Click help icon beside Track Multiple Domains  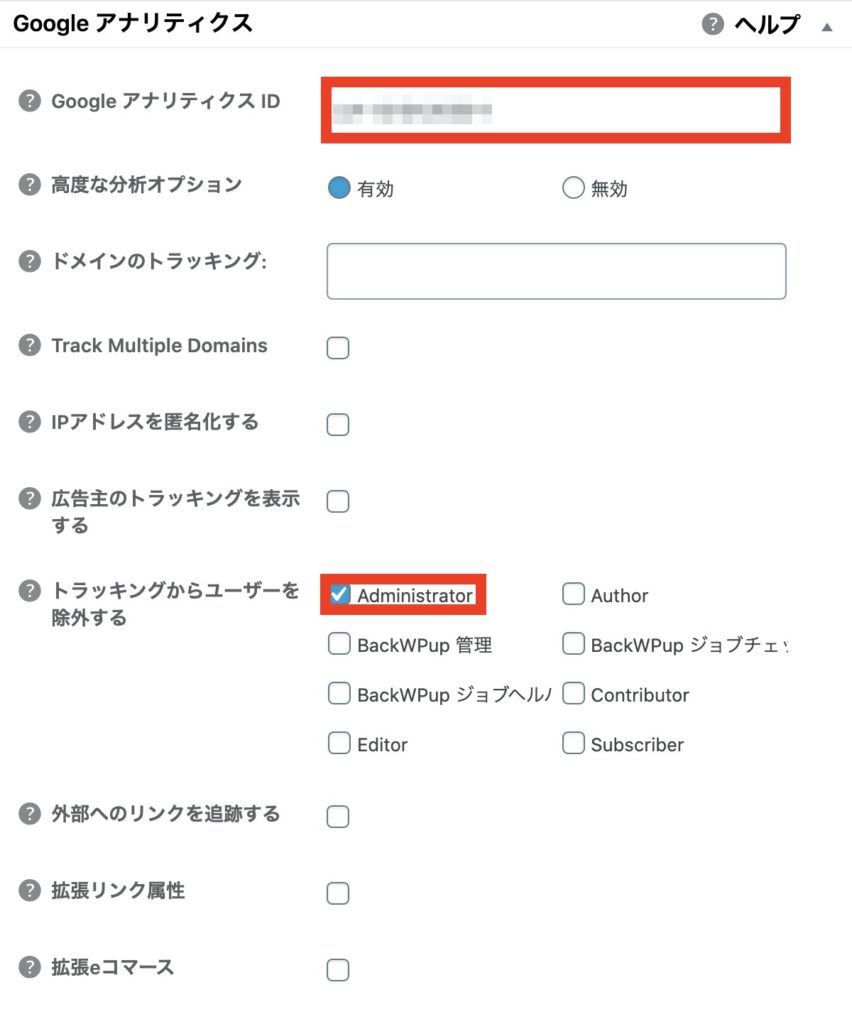pyautogui.click(x=29, y=345)
